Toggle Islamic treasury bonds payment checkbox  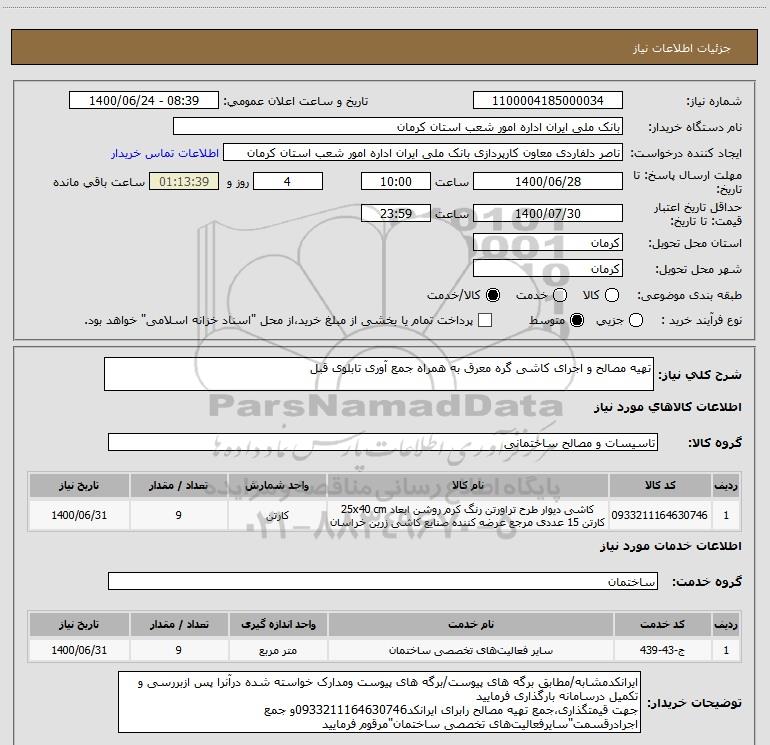coord(485,320)
